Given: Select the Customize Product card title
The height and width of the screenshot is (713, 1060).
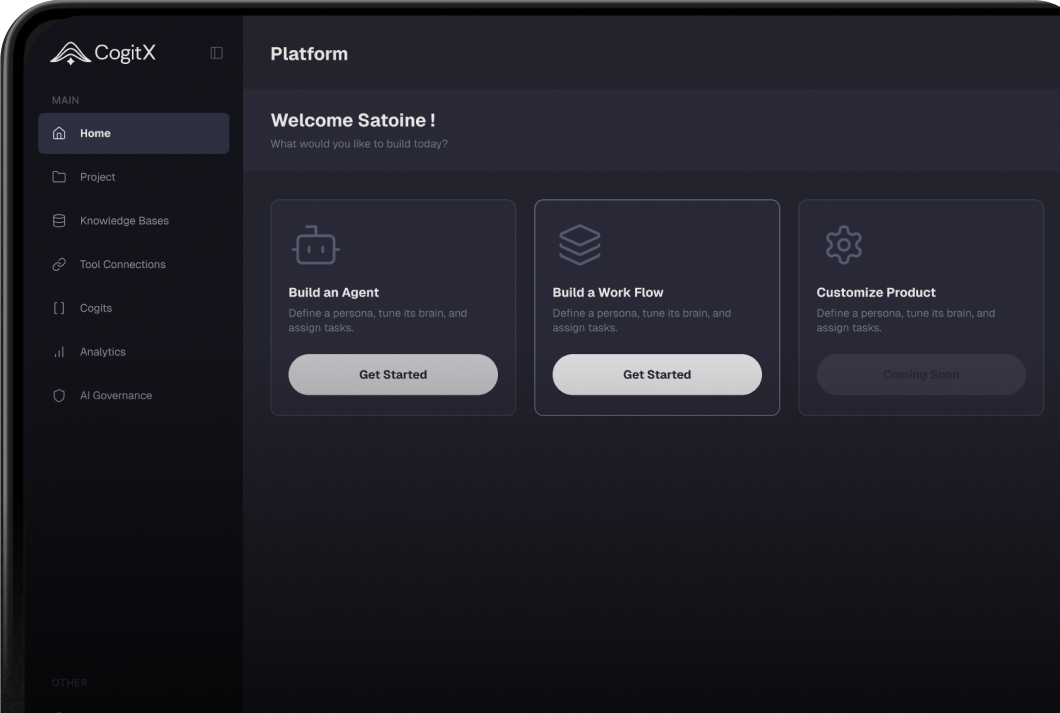Looking at the screenshot, I should pos(876,293).
